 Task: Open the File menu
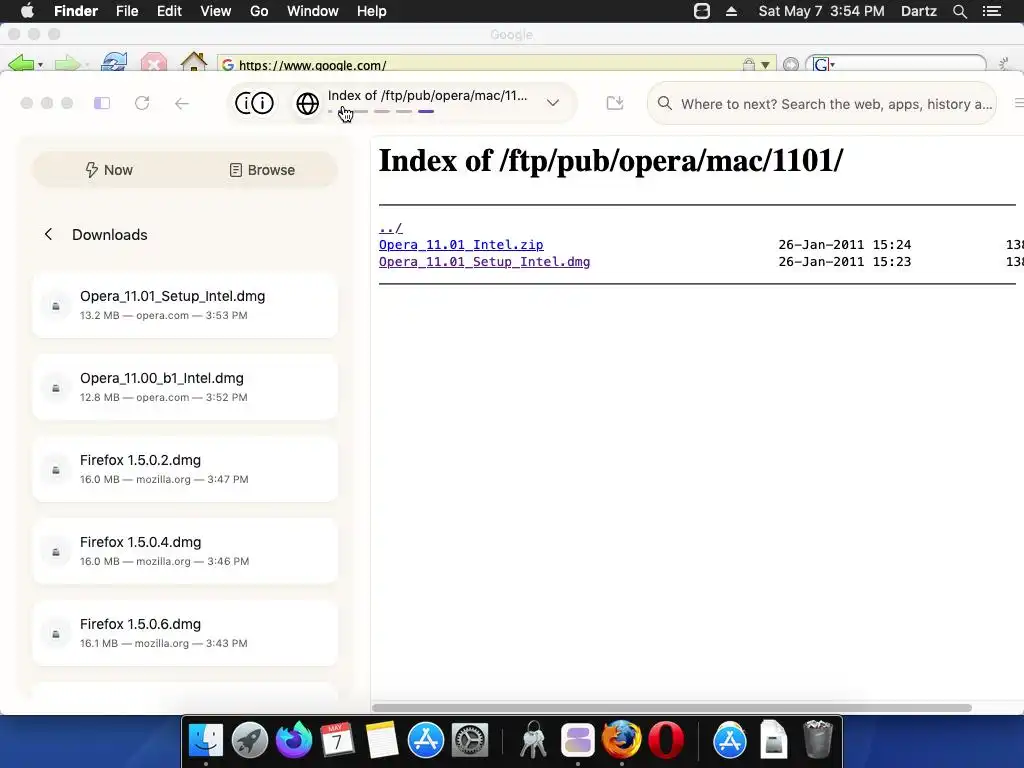pos(127,11)
